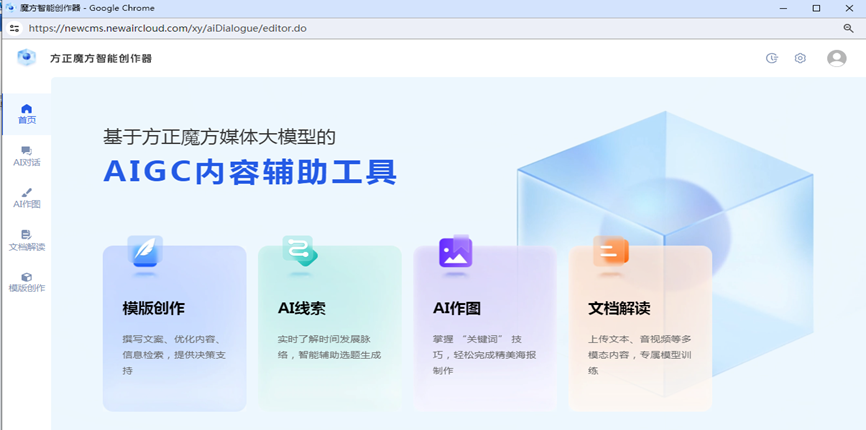Open the 首页 home sidebar item
The width and height of the screenshot is (866, 430).
[27, 114]
